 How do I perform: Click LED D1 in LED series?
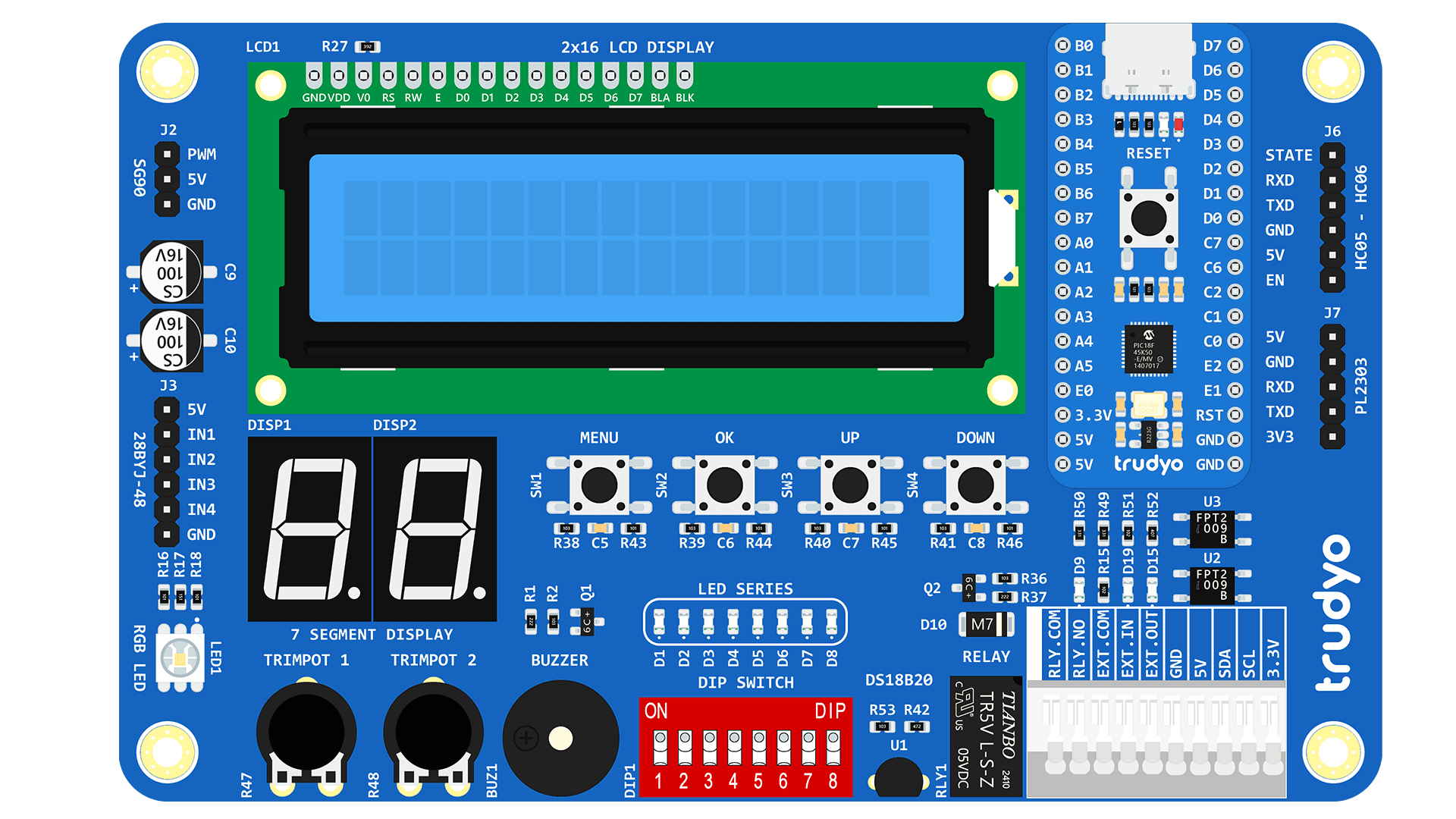click(659, 622)
